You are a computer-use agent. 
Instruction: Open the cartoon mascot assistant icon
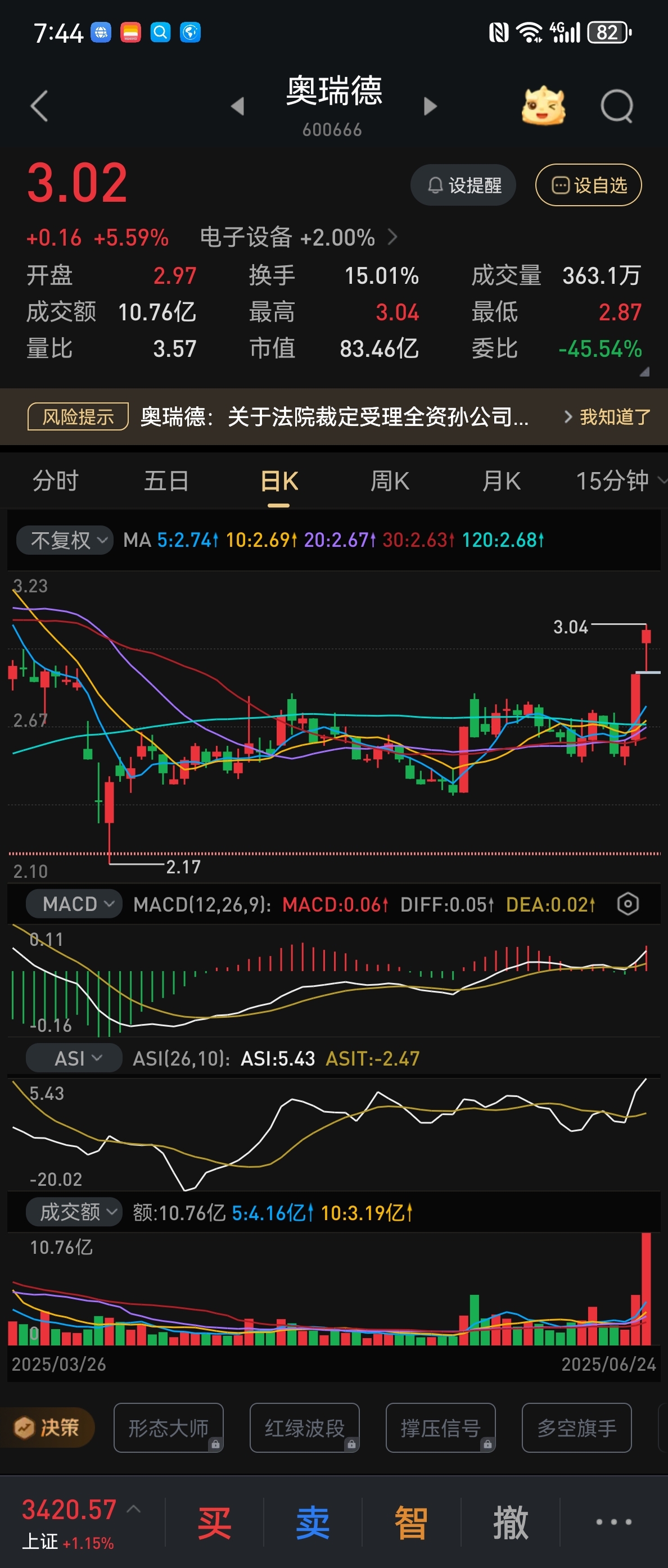point(543,106)
